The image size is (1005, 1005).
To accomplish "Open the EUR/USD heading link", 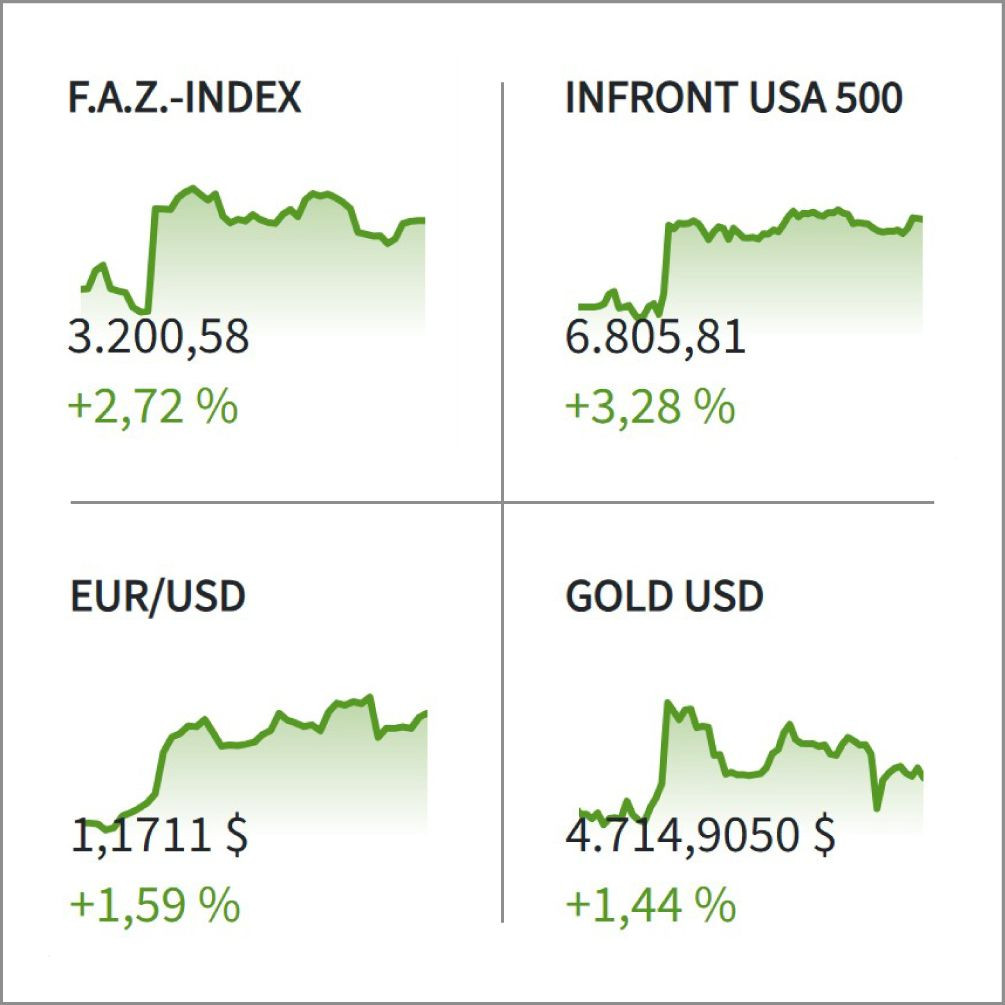I will [x=158, y=597].
